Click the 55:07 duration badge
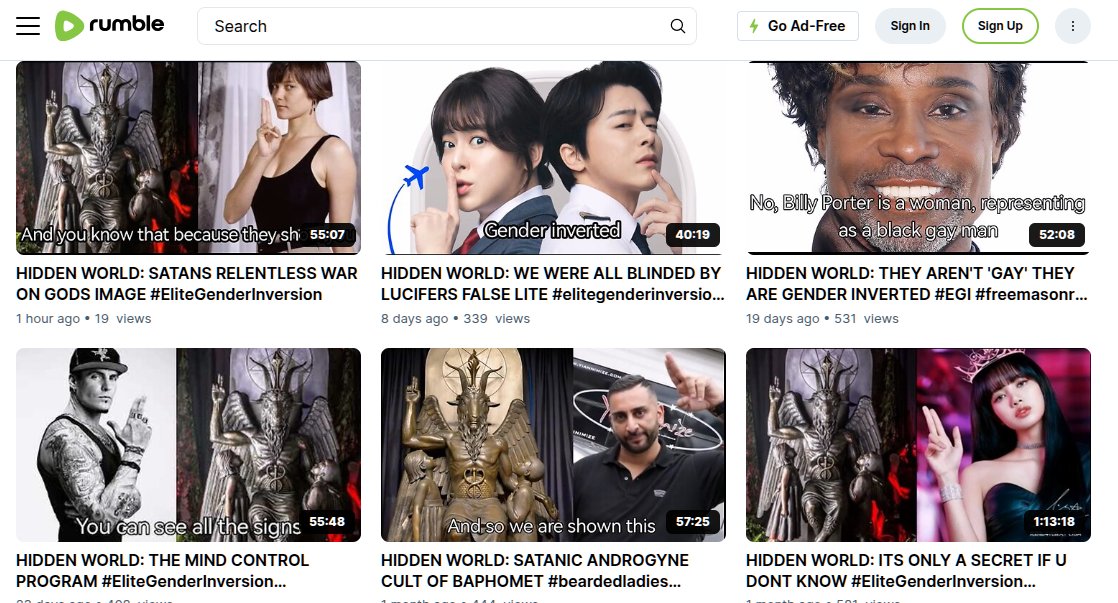Screen dimensions: 1118x603 [x=327, y=234]
